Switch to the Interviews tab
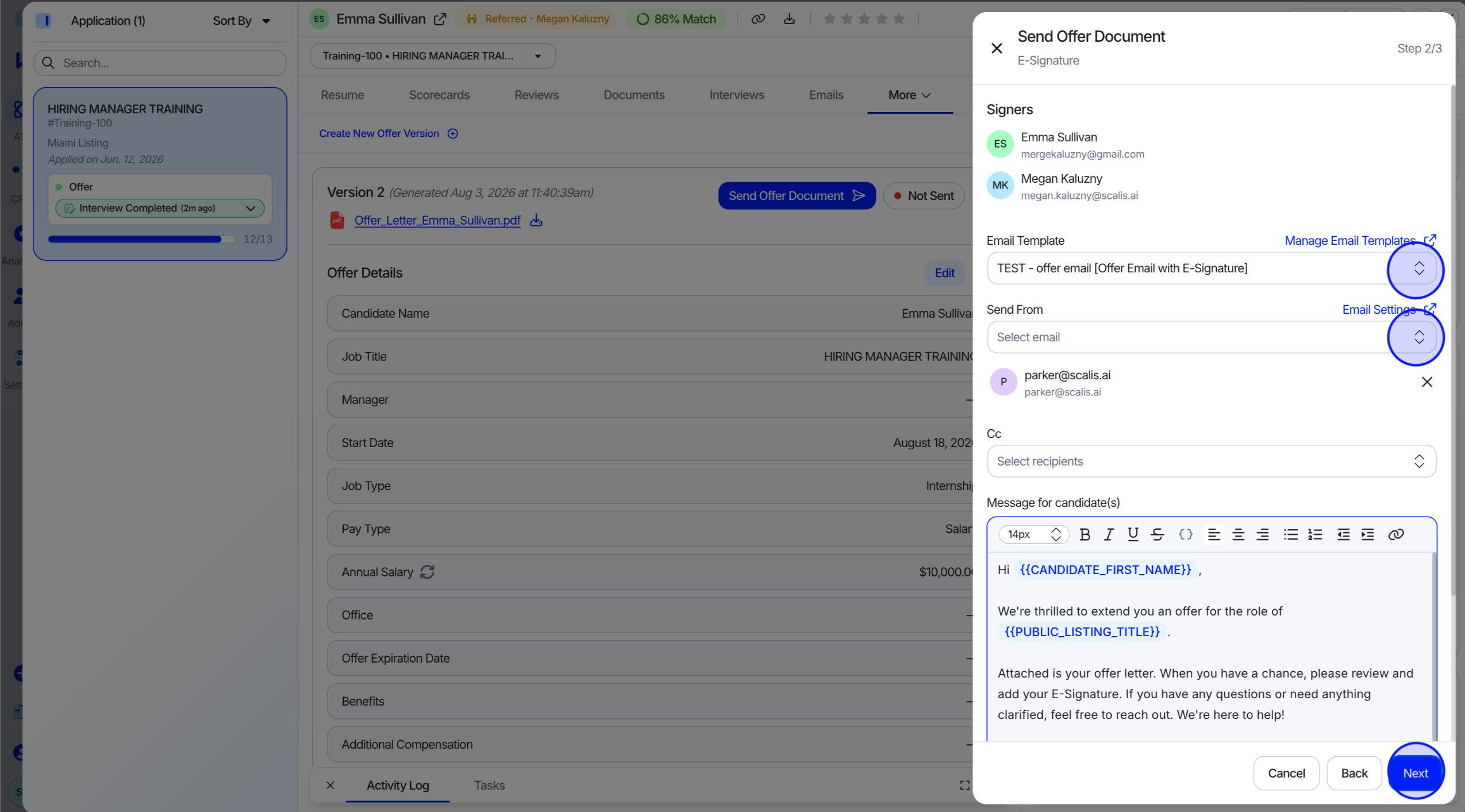1465x812 pixels. (737, 95)
